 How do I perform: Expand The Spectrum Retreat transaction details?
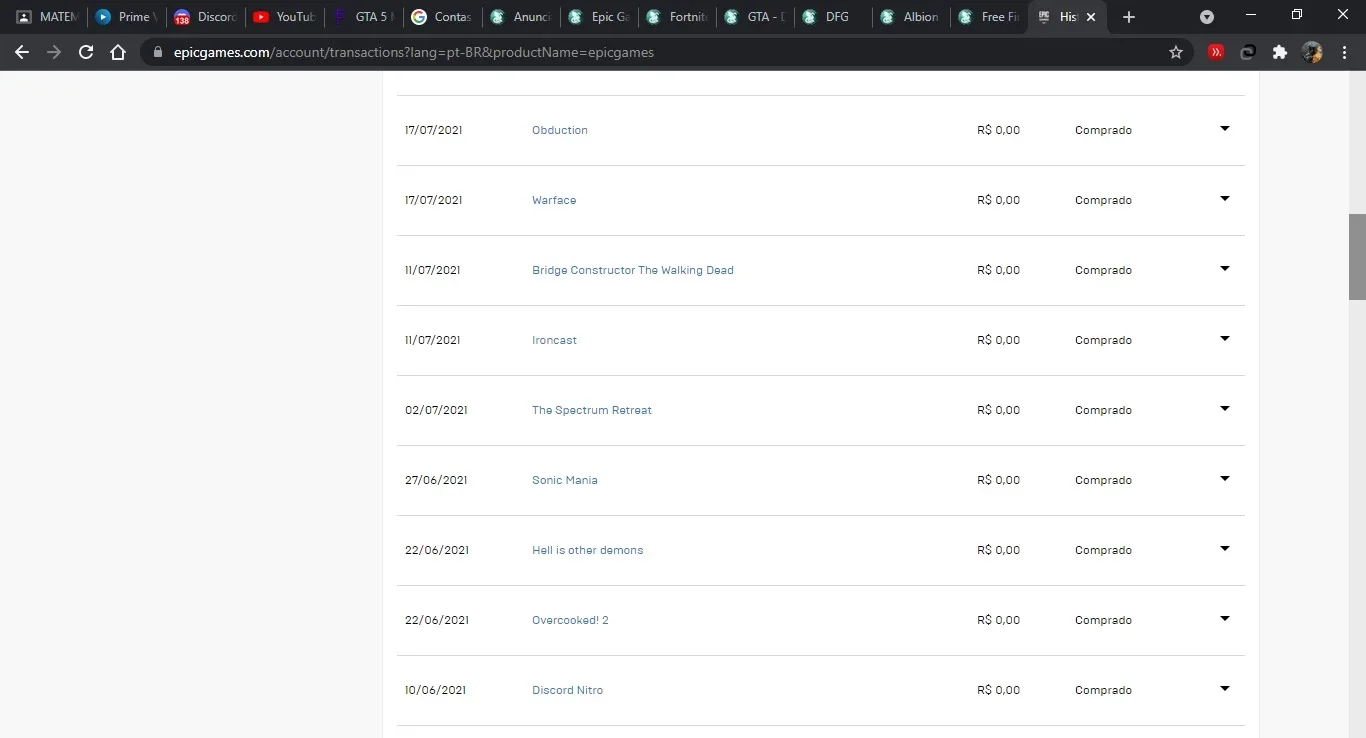click(1224, 409)
